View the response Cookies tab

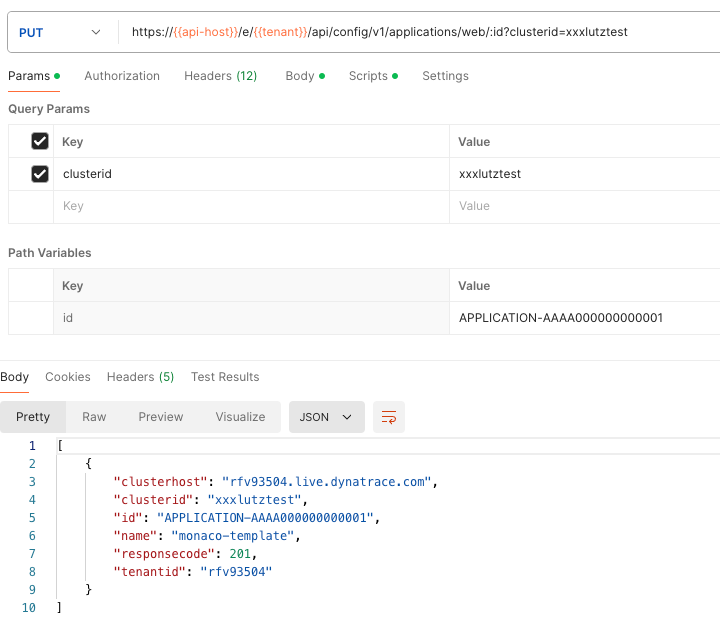click(68, 377)
